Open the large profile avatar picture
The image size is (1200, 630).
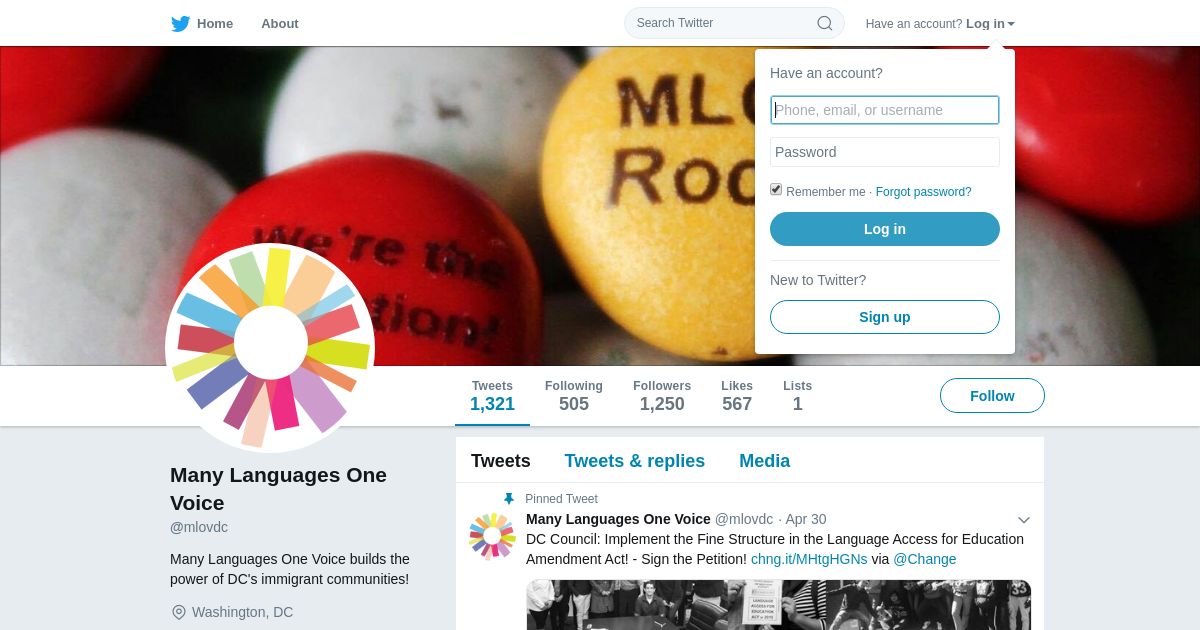[270, 348]
